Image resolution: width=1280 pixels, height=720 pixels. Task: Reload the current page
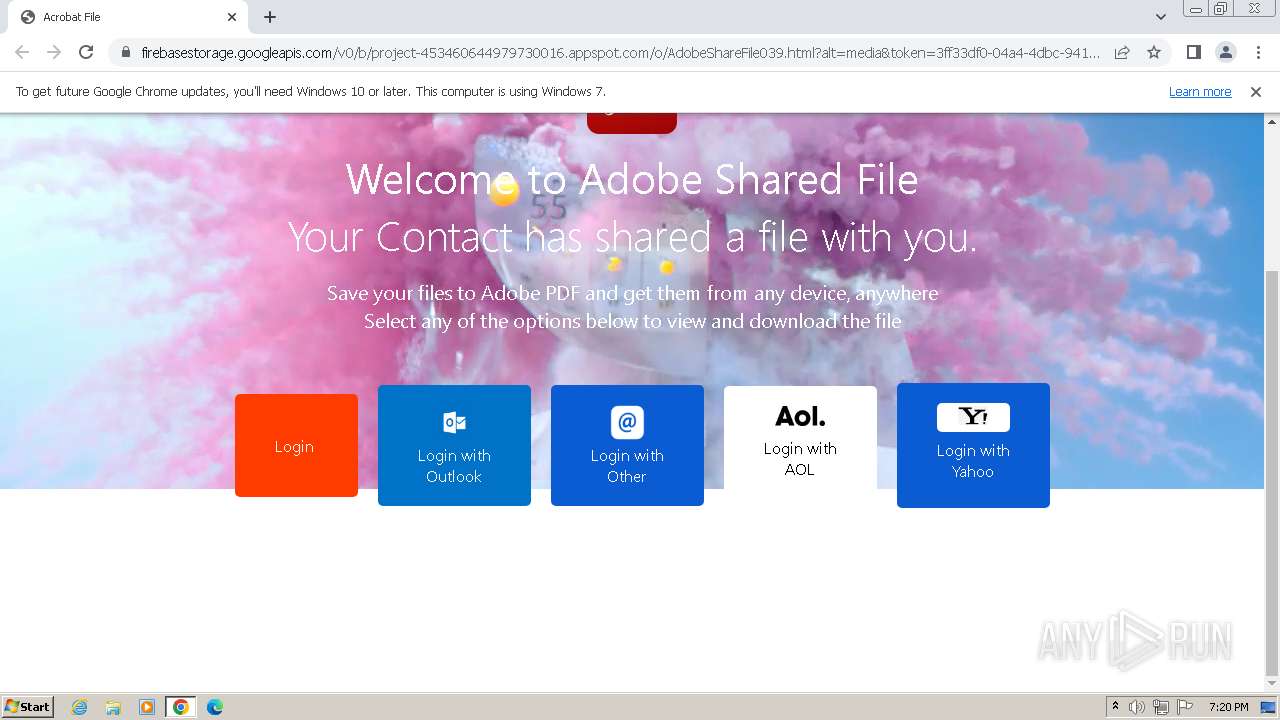click(x=86, y=52)
